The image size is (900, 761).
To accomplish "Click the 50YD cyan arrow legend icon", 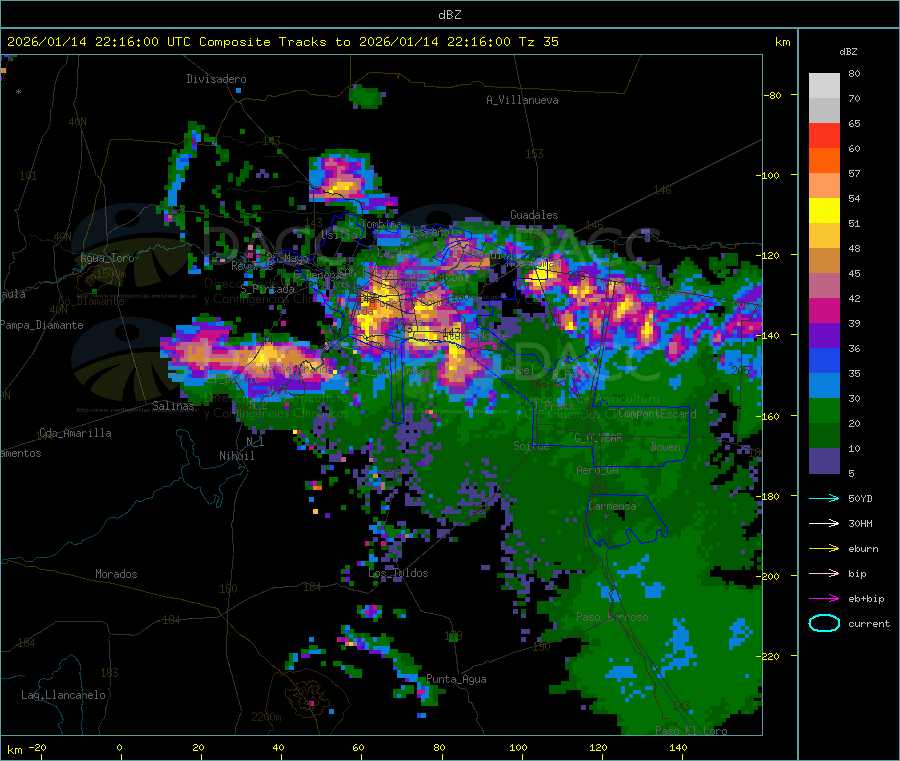I will (824, 498).
